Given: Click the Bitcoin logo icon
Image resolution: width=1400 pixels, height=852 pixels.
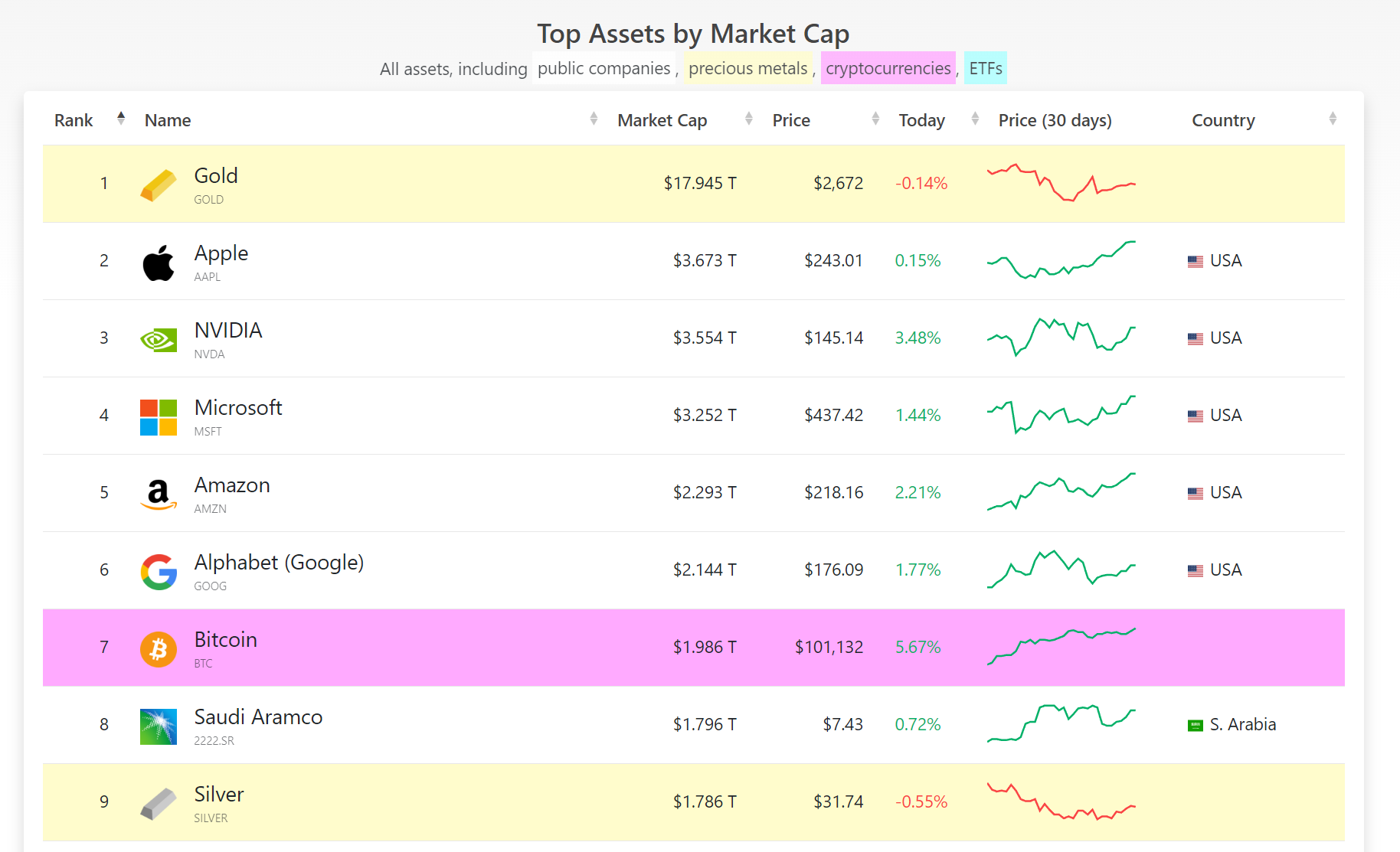Looking at the screenshot, I should click(159, 649).
